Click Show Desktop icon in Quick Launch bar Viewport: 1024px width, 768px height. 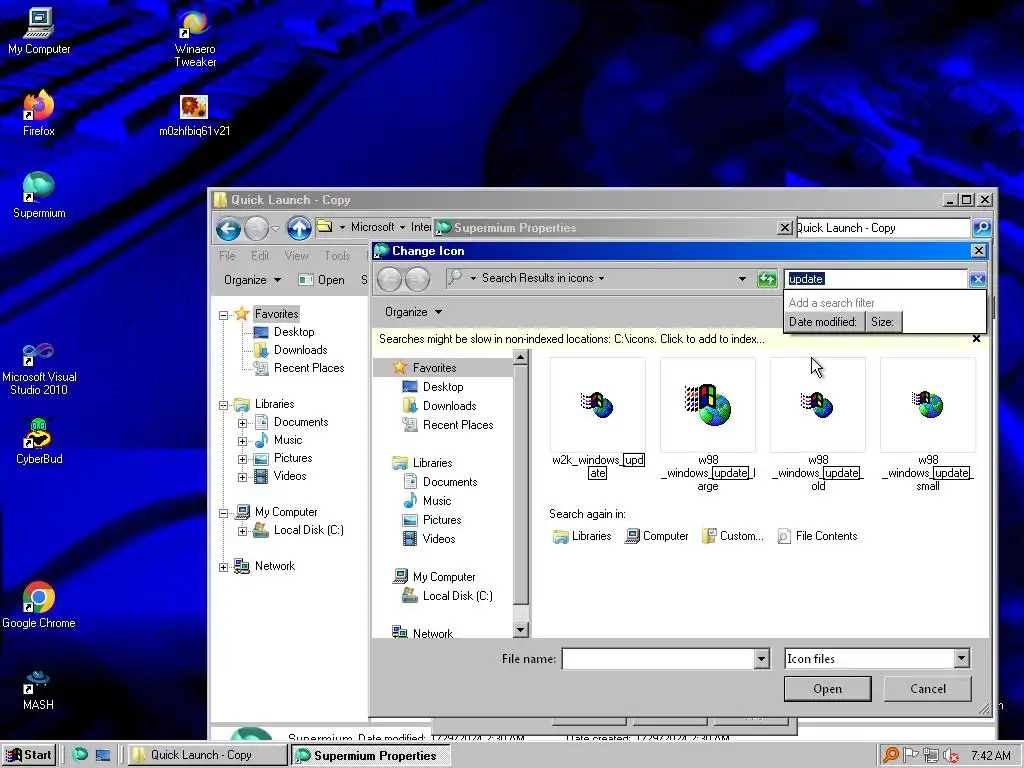click(x=103, y=755)
